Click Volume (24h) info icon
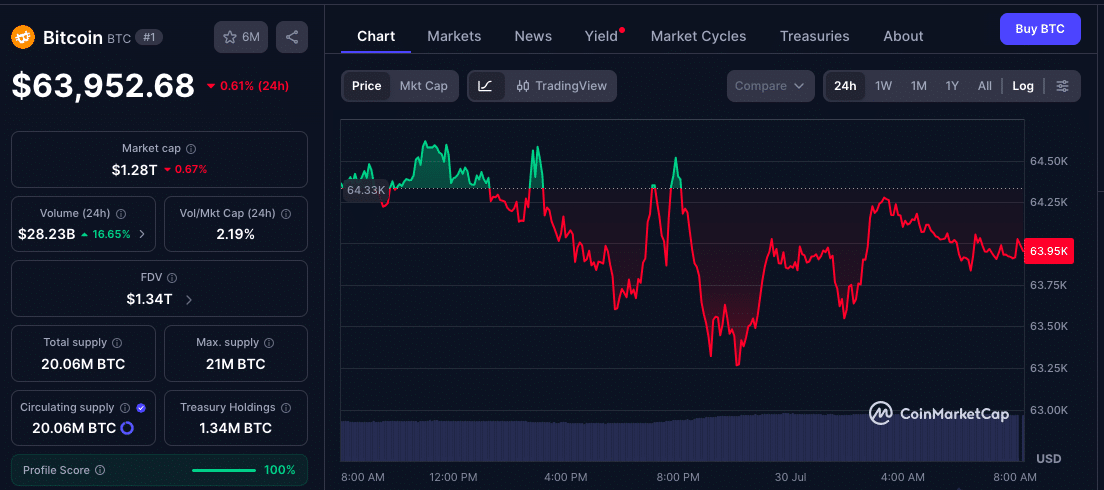Viewport: 1104px width, 490px height. [x=120, y=213]
